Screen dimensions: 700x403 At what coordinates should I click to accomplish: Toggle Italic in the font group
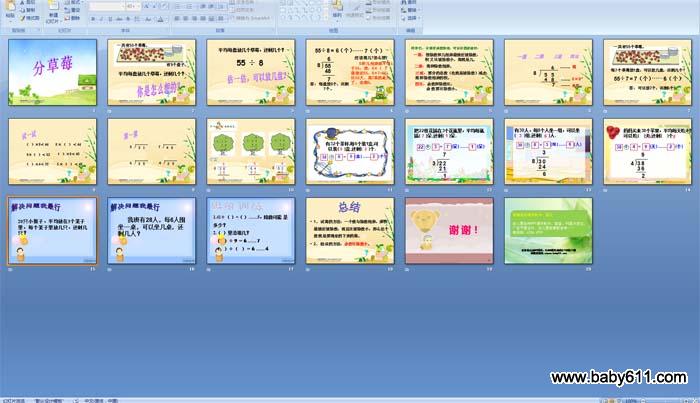101,19
